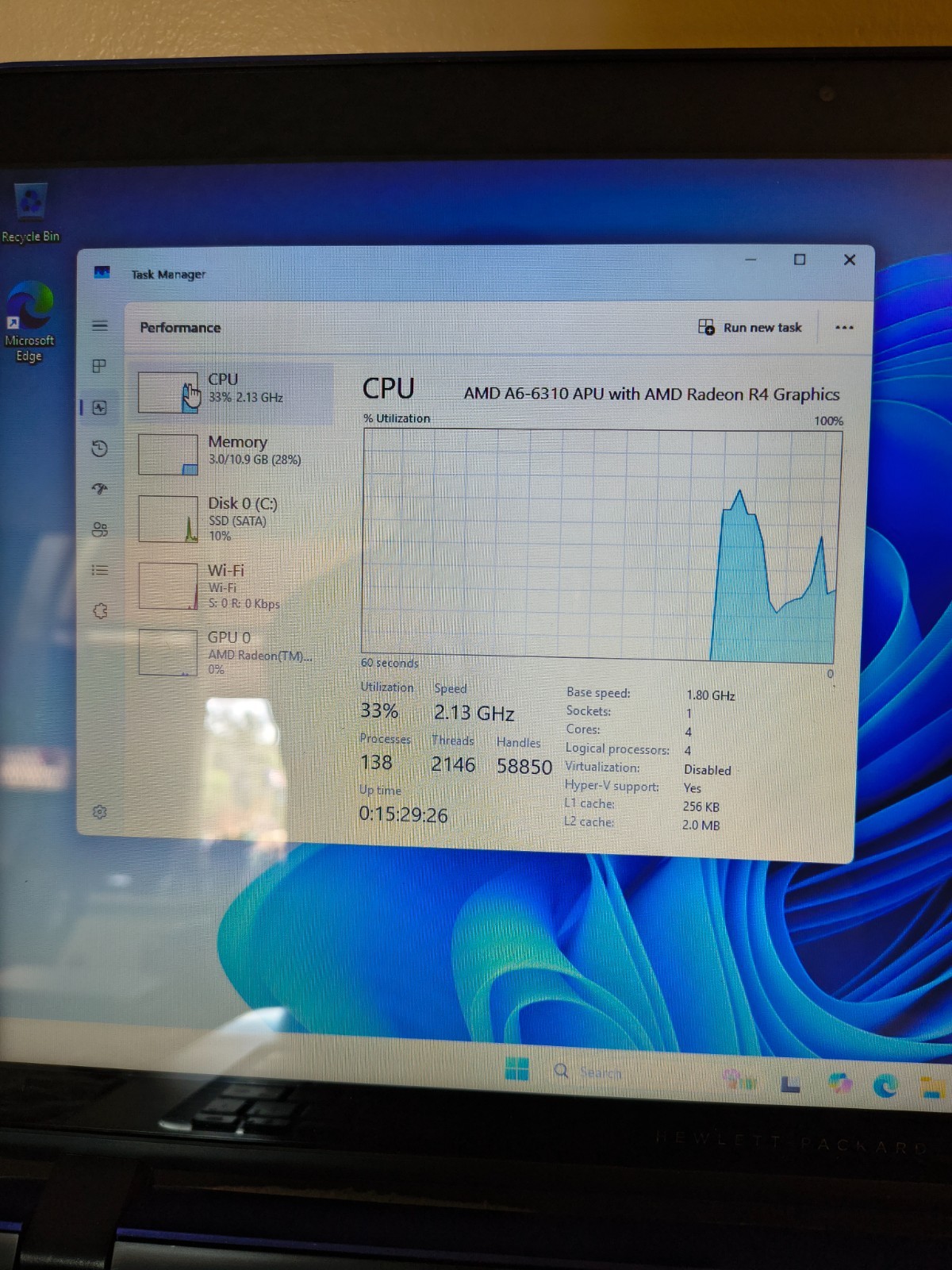This screenshot has height=1270, width=952.
Task: Click the L1 cache 256 KB value
Action: pyautogui.click(x=701, y=806)
